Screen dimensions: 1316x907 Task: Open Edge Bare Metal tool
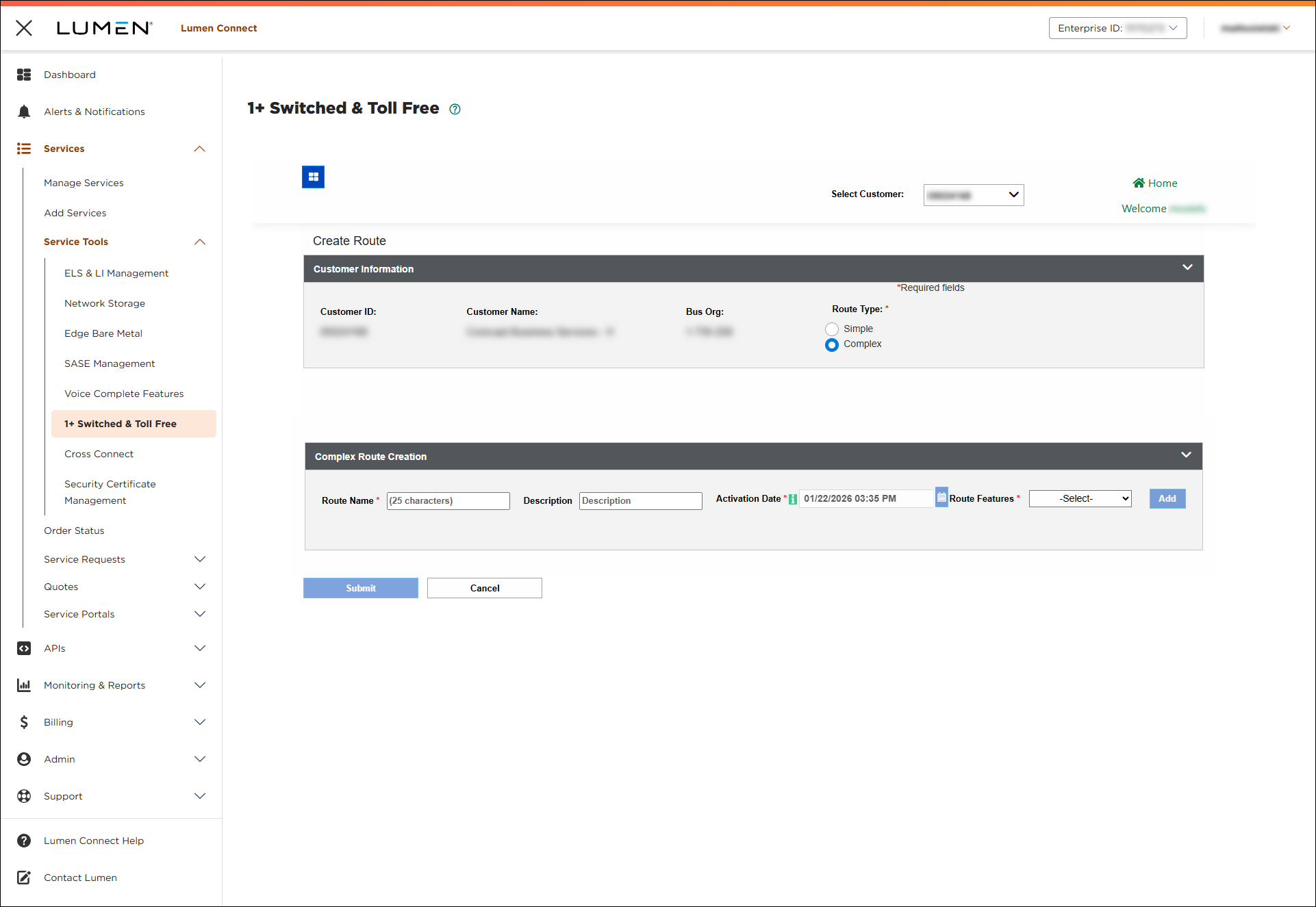[x=103, y=333]
